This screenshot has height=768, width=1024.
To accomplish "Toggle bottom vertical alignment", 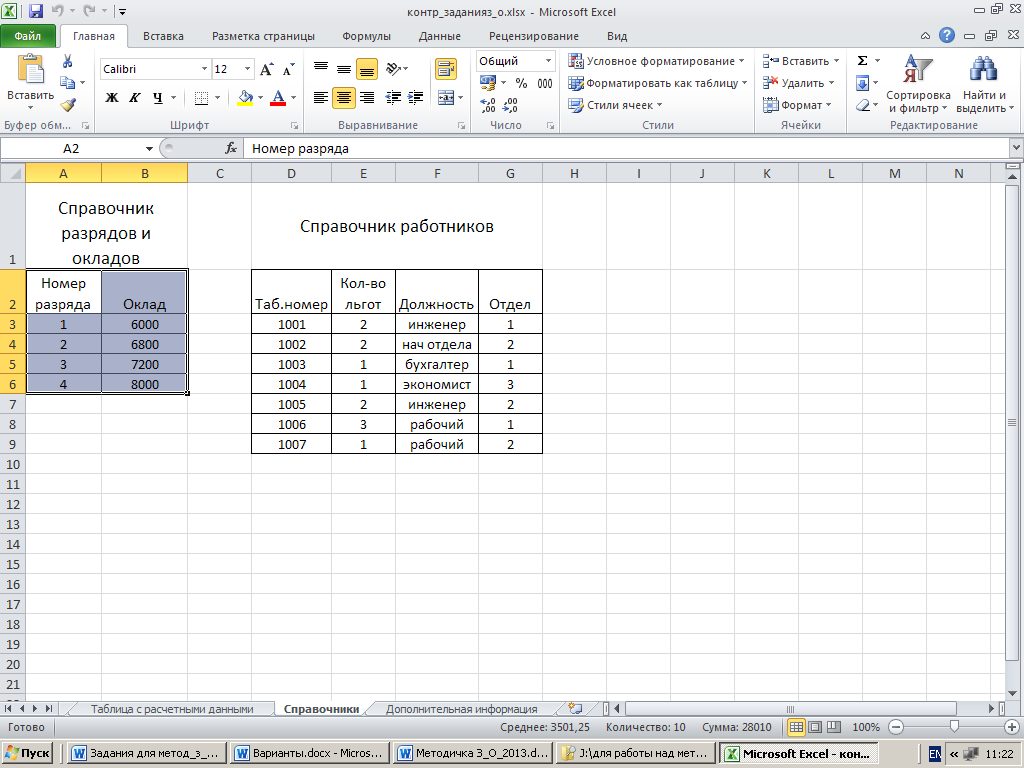I will click(x=366, y=69).
